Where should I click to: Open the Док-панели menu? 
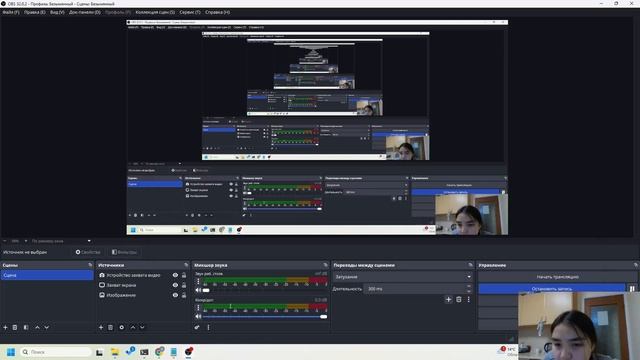click(85, 12)
